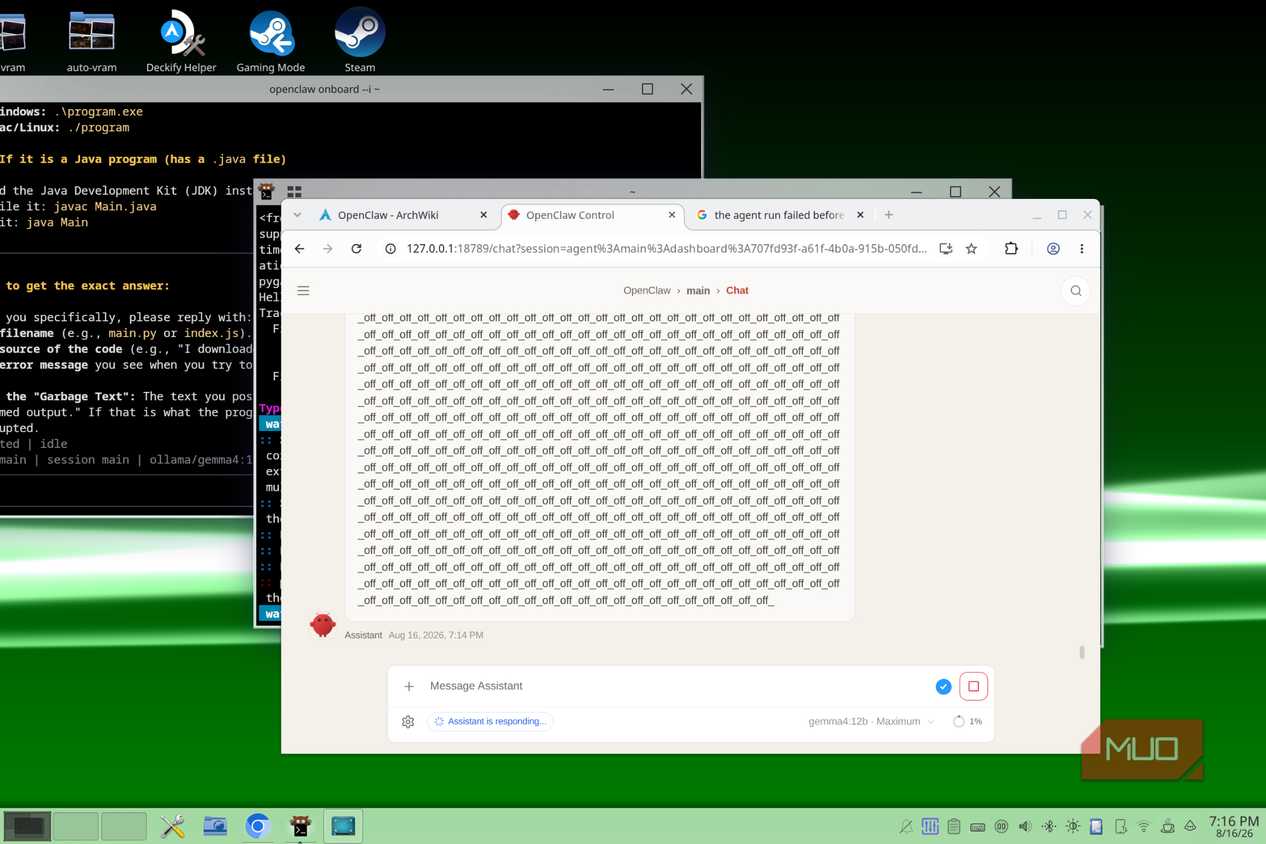This screenshot has height=844, width=1266.
Task: View site information for 127.0.0.1
Action: (x=391, y=249)
